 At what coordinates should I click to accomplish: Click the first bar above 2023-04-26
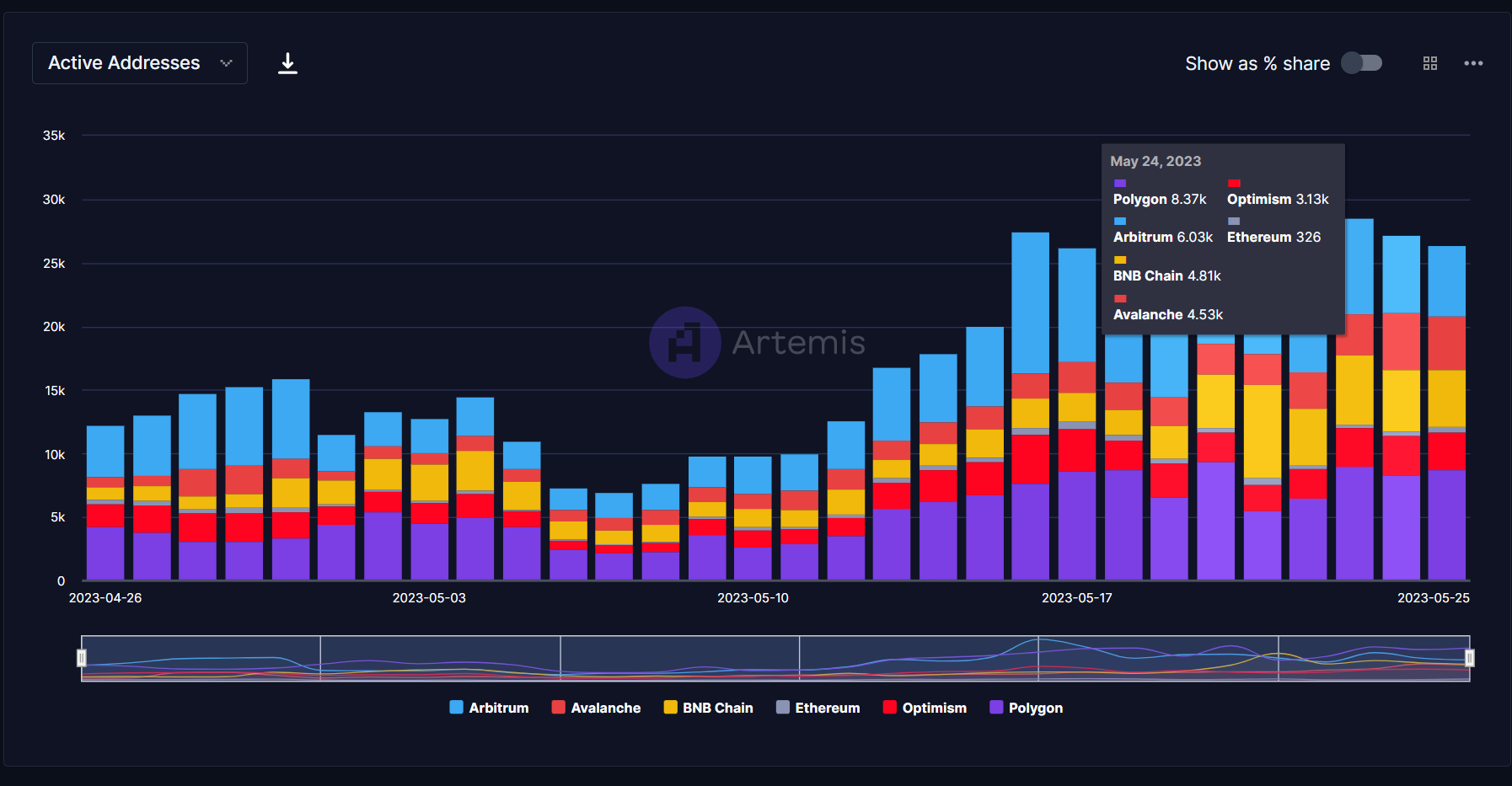pos(105,503)
